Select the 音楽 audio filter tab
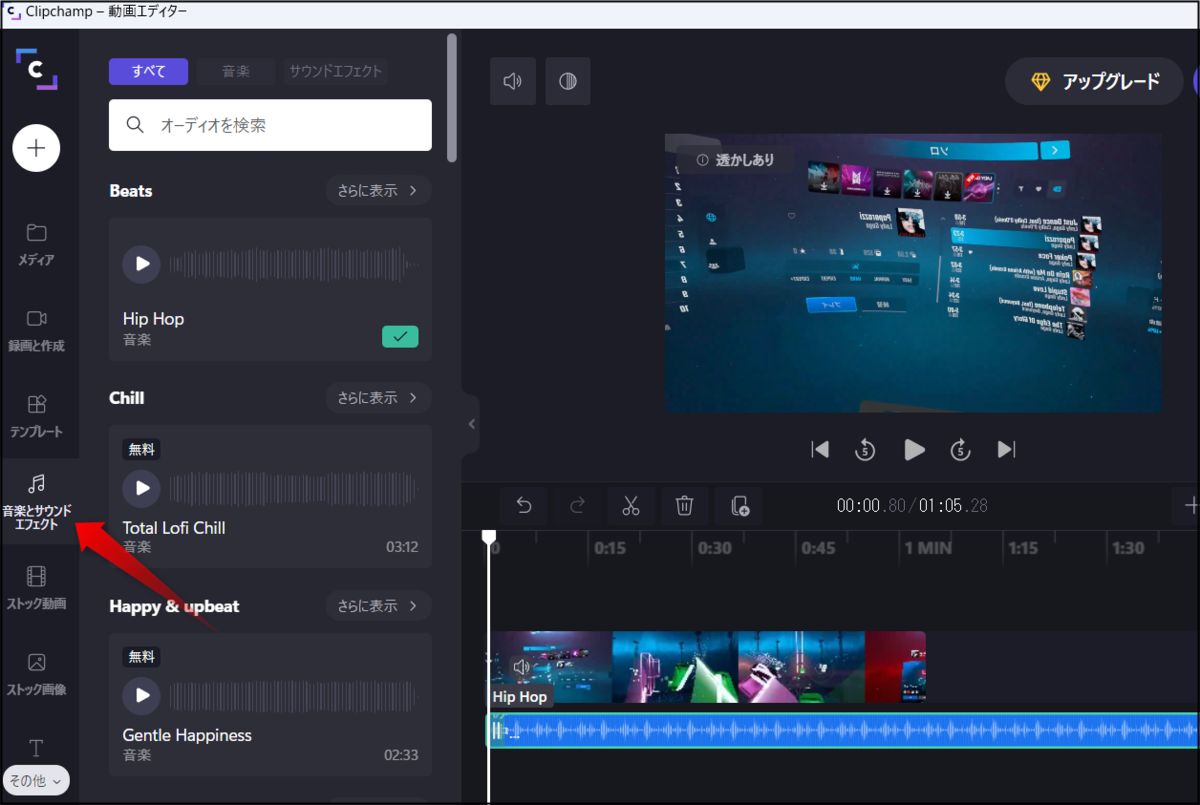Image resolution: width=1200 pixels, height=805 pixels. [235, 71]
